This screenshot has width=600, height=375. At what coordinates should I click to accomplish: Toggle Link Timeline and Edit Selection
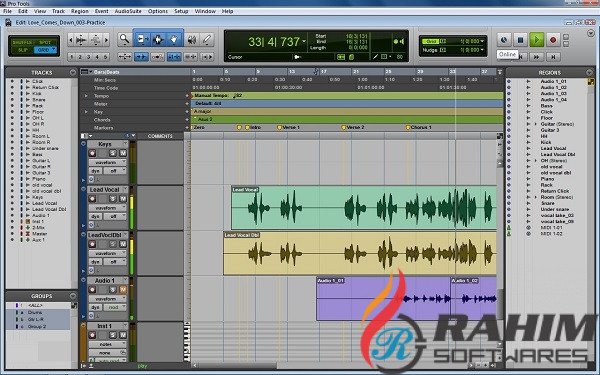[174, 57]
